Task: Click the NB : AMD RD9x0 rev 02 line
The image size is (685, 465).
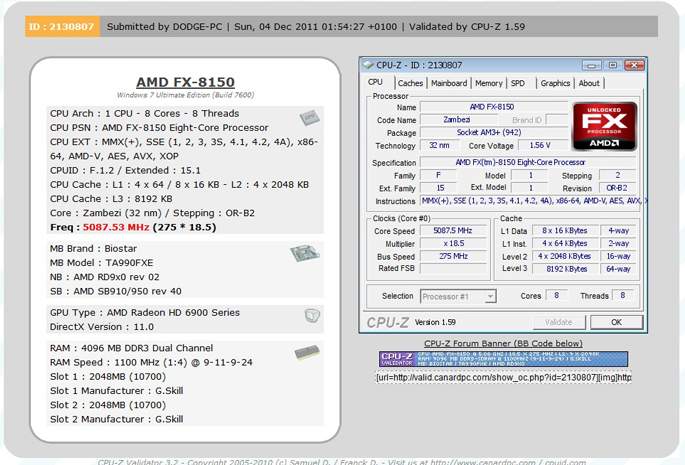Action: coord(104,277)
